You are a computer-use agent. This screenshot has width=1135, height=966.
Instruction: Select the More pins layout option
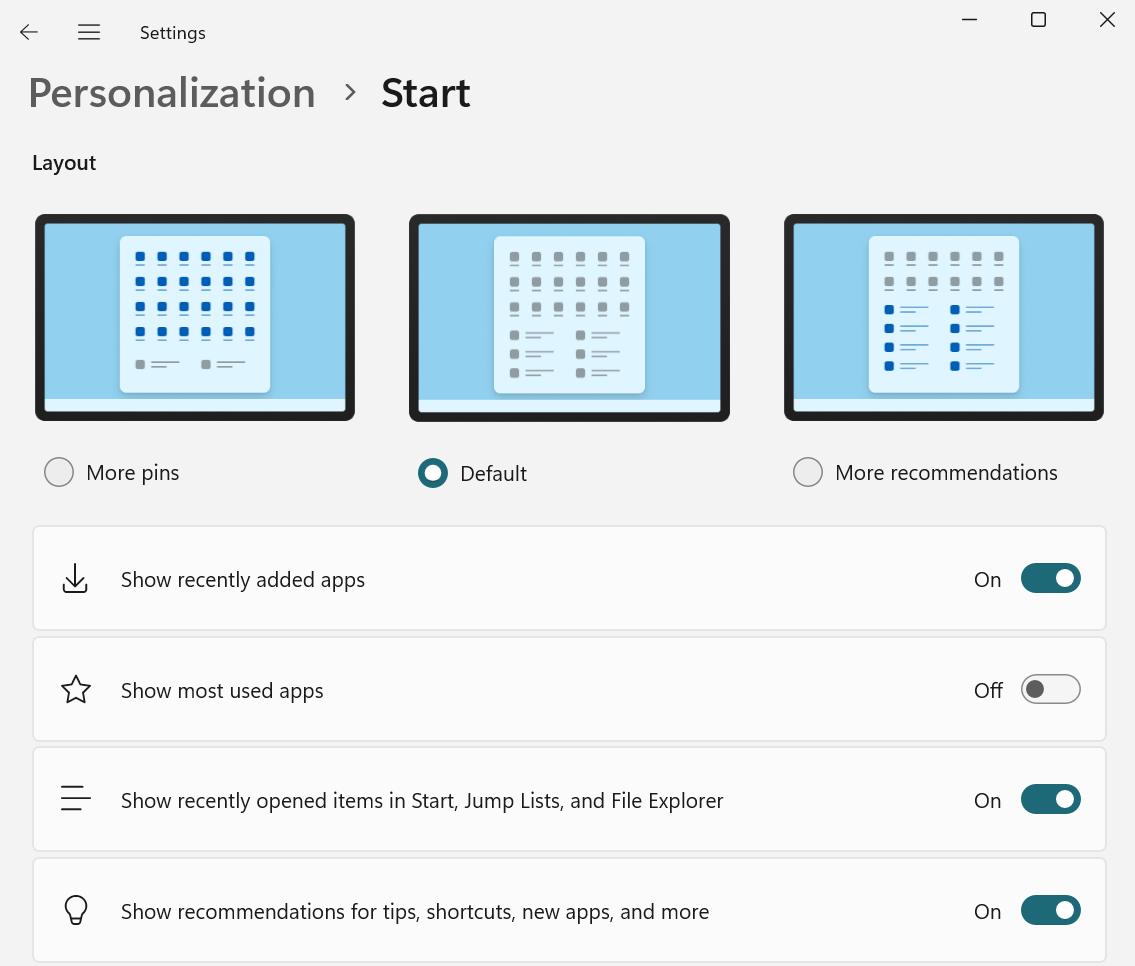click(x=58, y=471)
